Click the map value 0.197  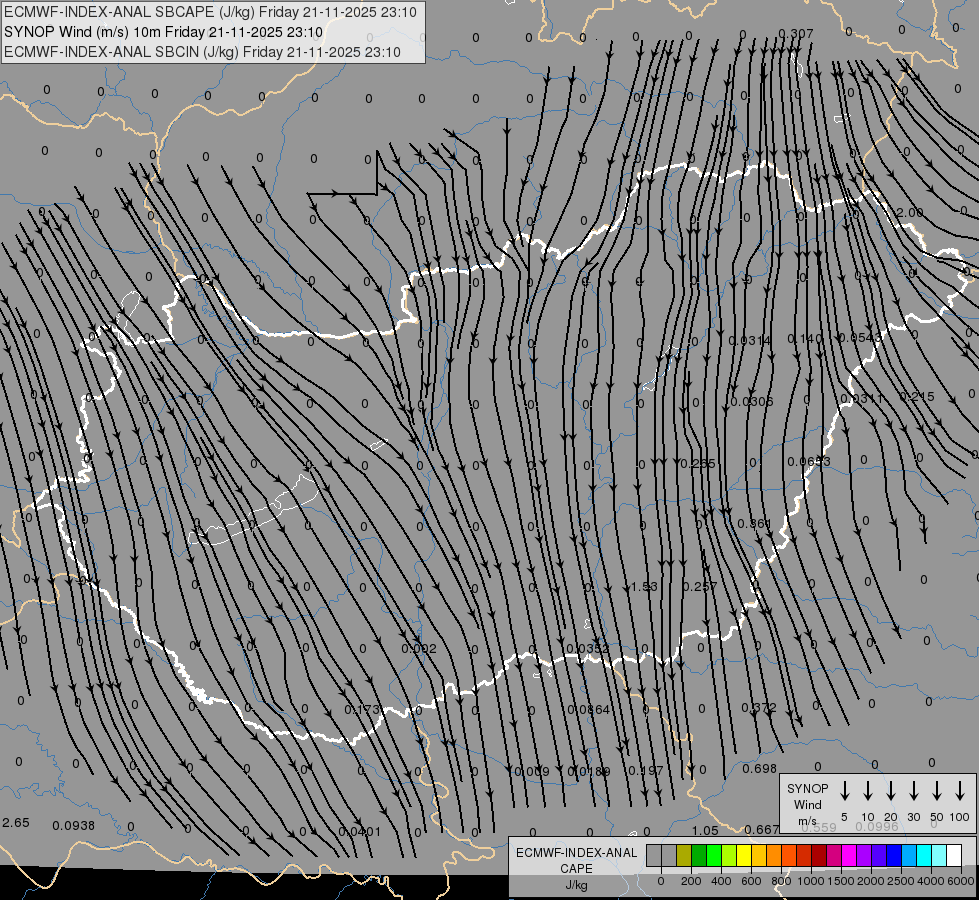645,771
